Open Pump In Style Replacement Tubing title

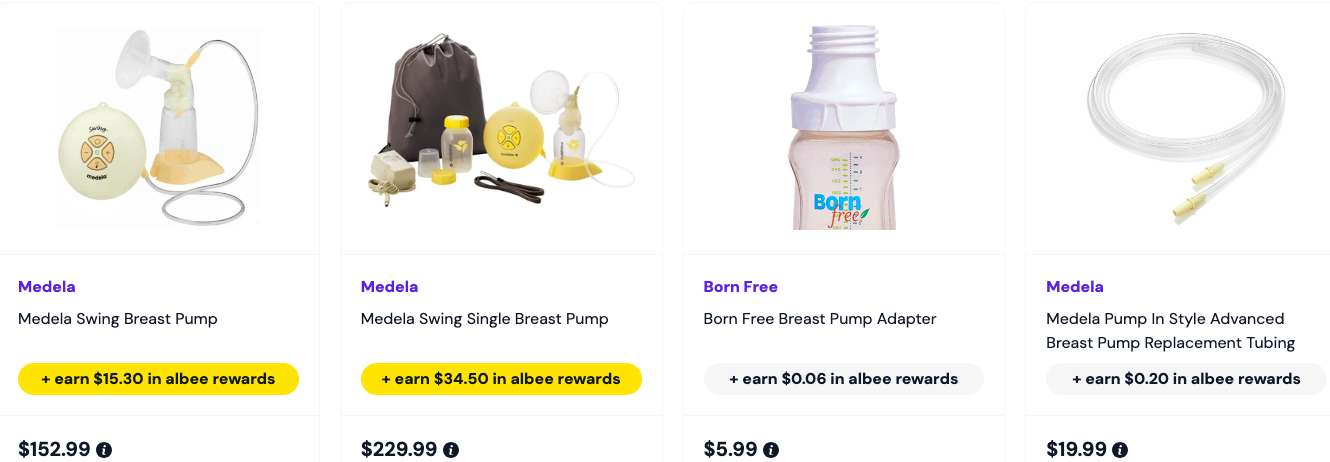(x=1170, y=331)
